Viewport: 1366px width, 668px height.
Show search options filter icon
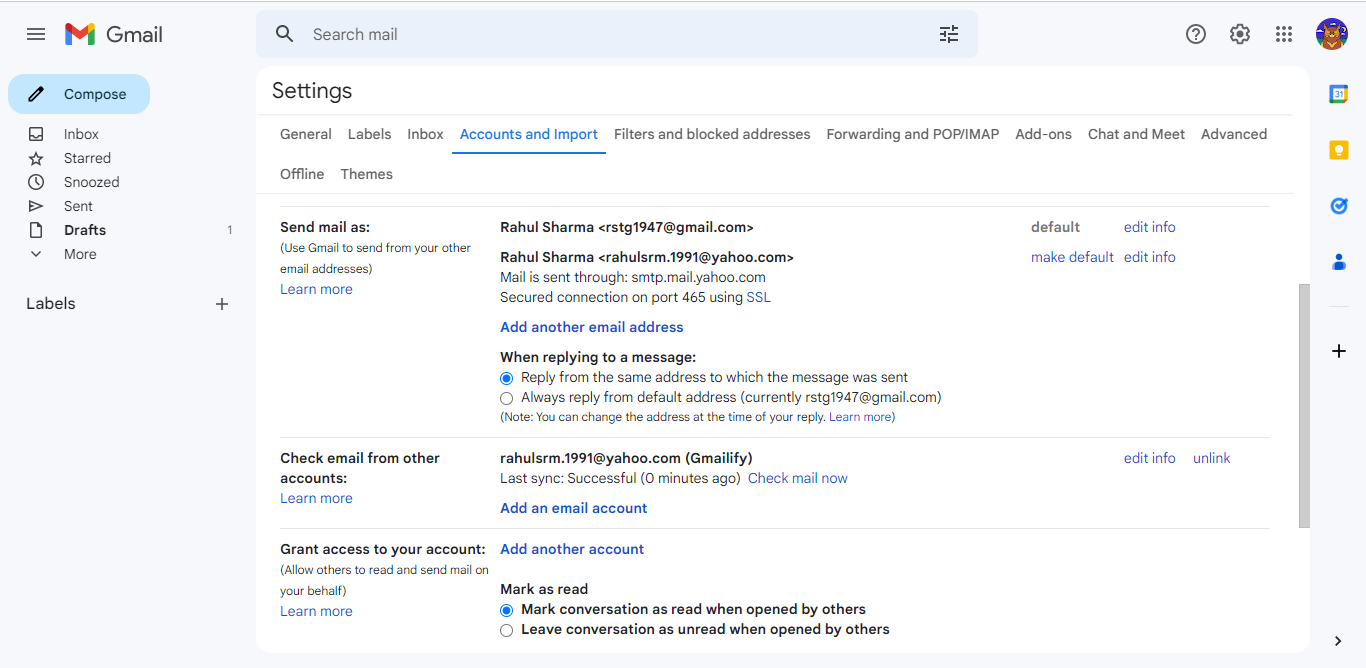coord(949,34)
